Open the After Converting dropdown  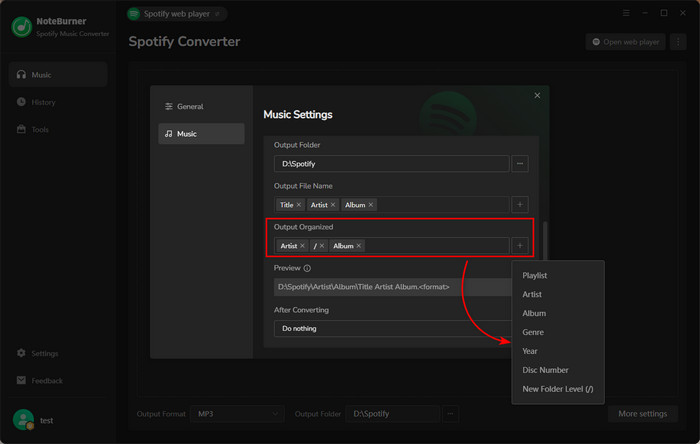393,328
